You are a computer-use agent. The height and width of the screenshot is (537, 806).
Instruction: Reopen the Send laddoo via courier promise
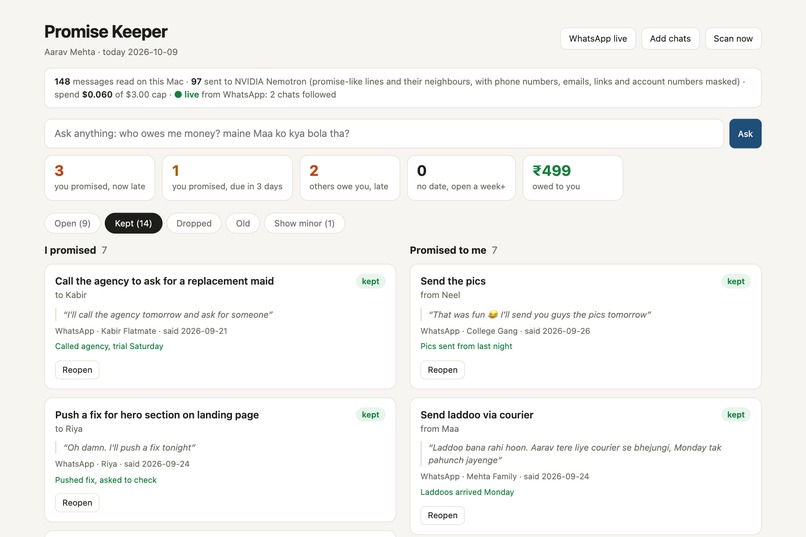pos(443,515)
